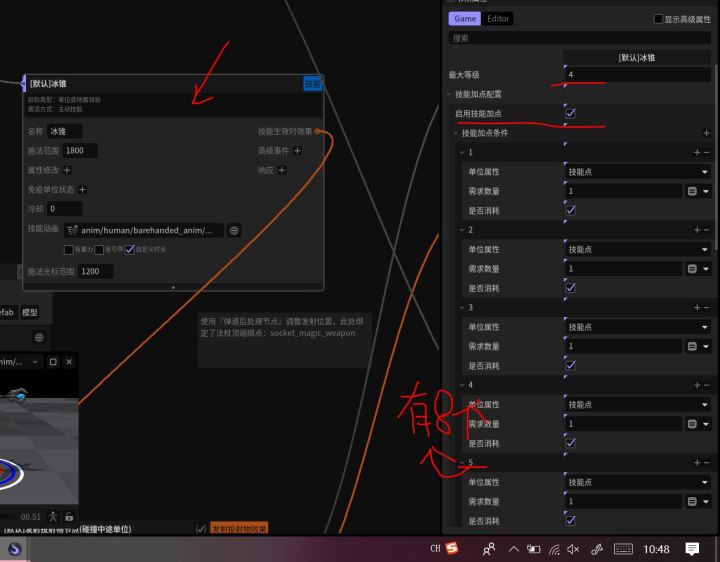
Task: Collapse condition entry 2
Action: (462, 230)
